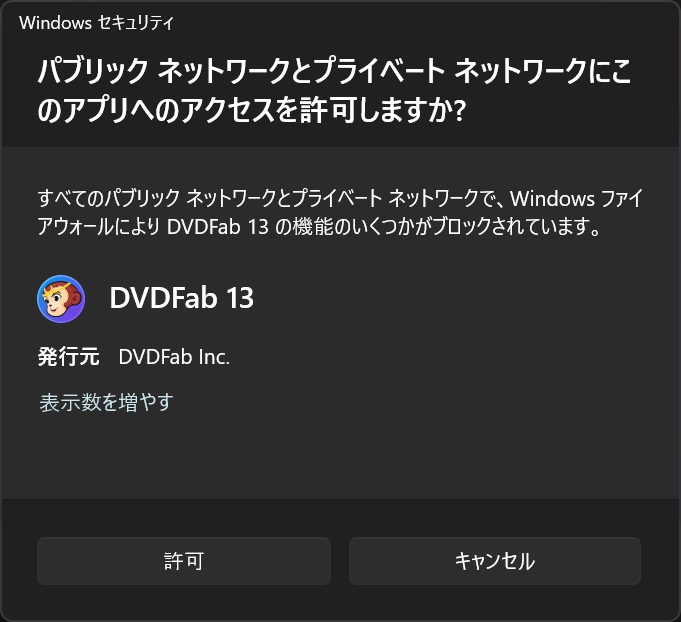The width and height of the screenshot is (681, 622).
Task: Click DVDFab 13 mention in description paragraph
Action: [x=218, y=227]
